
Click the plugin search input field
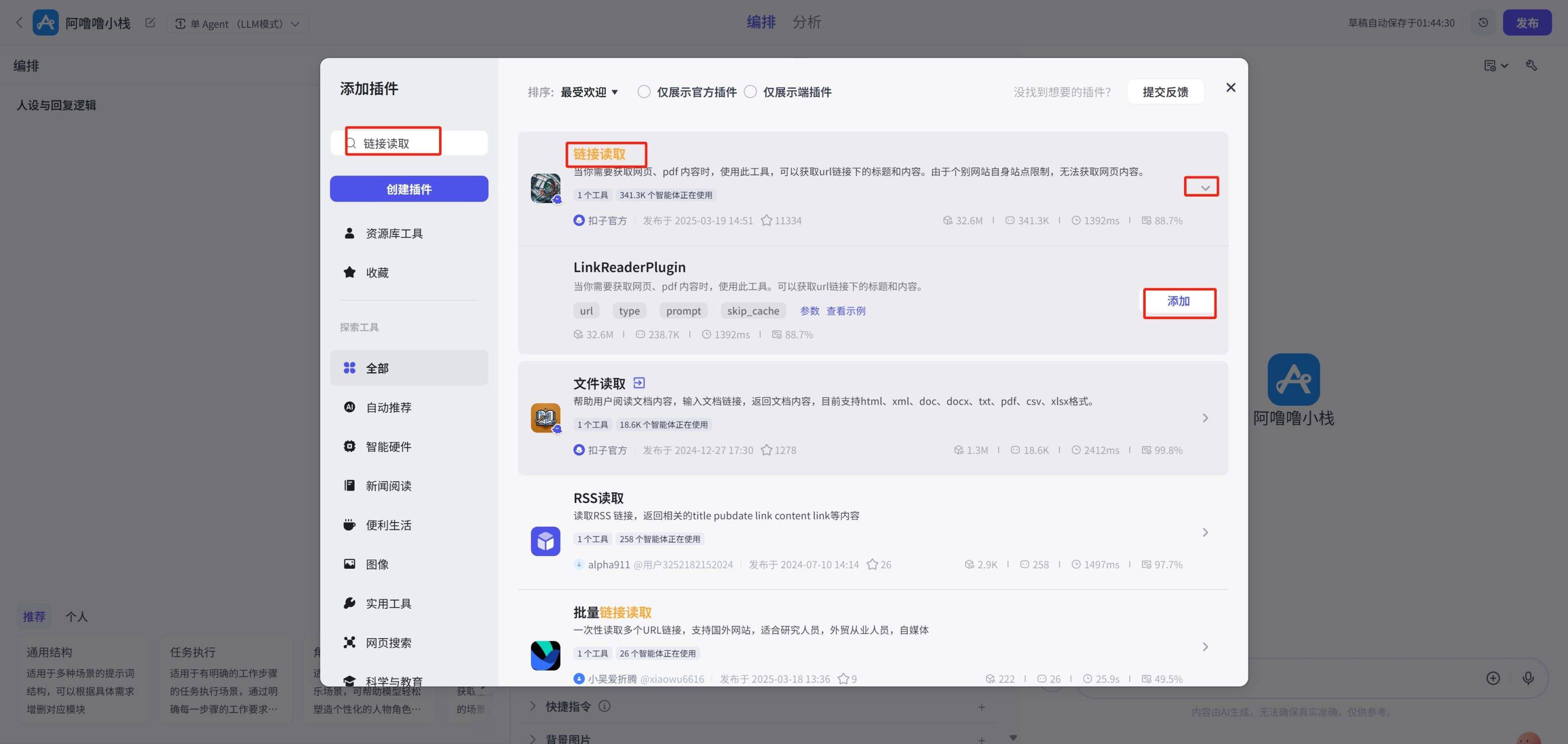[x=409, y=142]
